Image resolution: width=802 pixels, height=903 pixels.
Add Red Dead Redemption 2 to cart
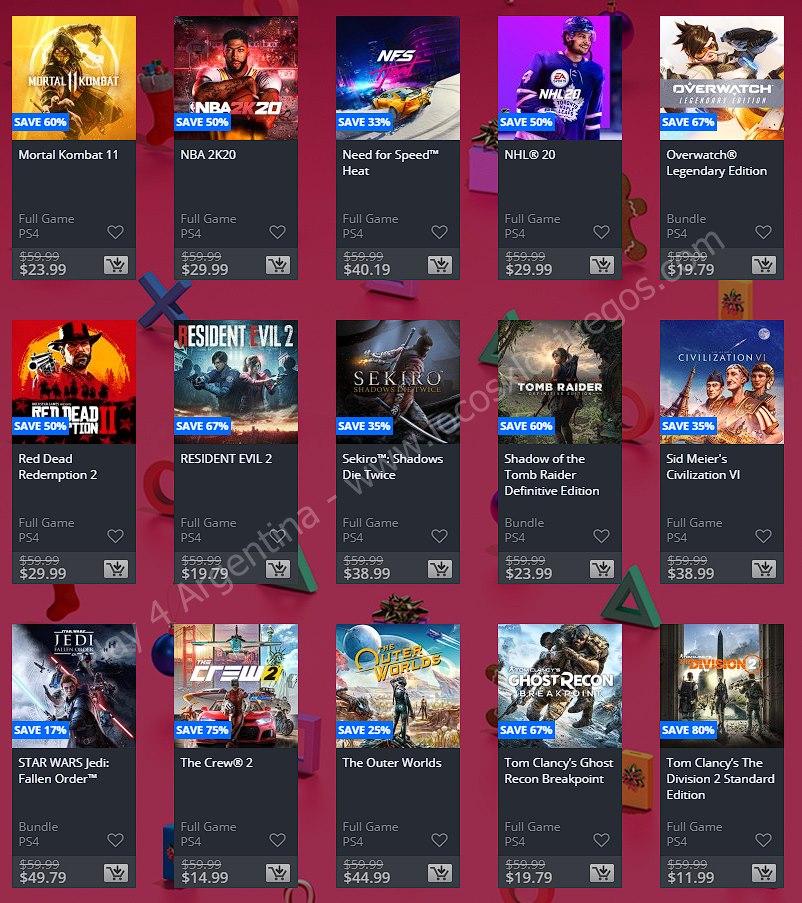pos(116,569)
